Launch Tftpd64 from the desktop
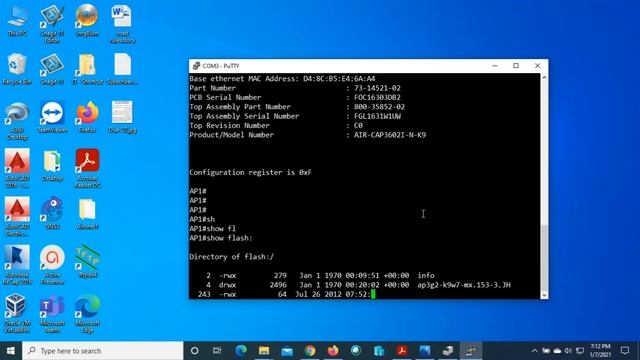The width and height of the screenshot is (640, 360). pyautogui.click(x=87, y=261)
